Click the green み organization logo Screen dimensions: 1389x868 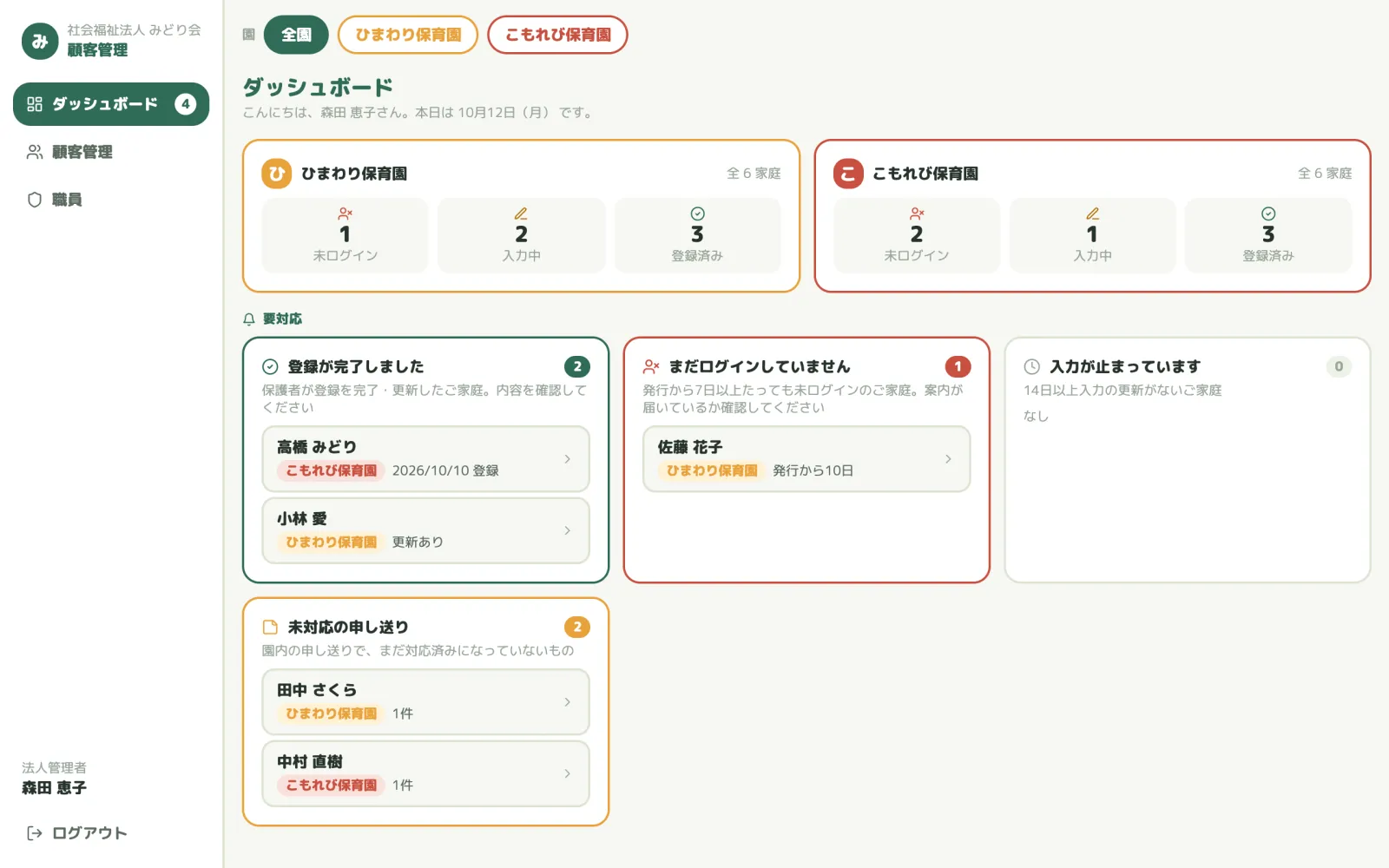point(40,41)
